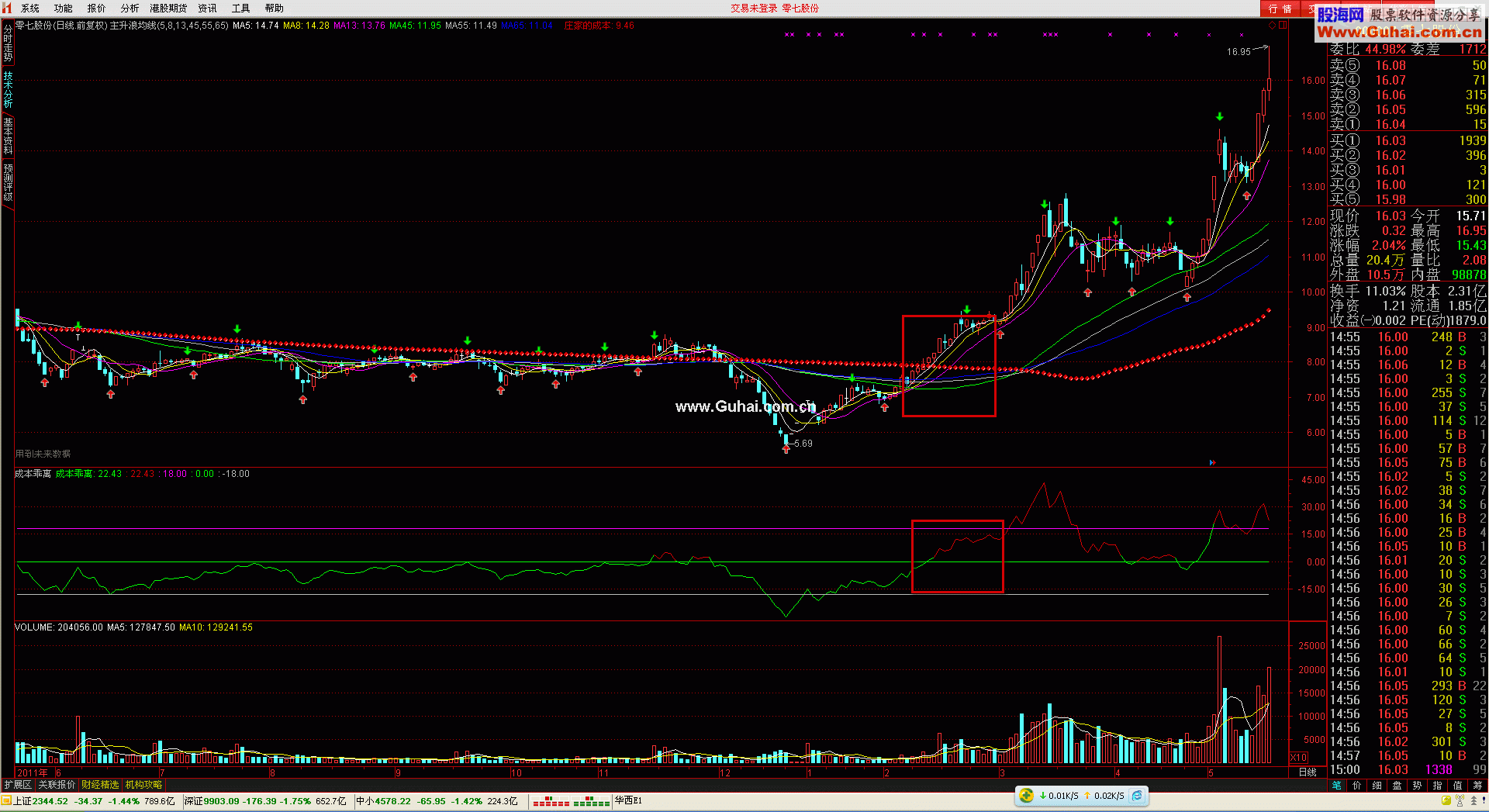Click the Internet Explorer icon in floating widget
The height and width of the screenshot is (812, 1489).
1137,795
